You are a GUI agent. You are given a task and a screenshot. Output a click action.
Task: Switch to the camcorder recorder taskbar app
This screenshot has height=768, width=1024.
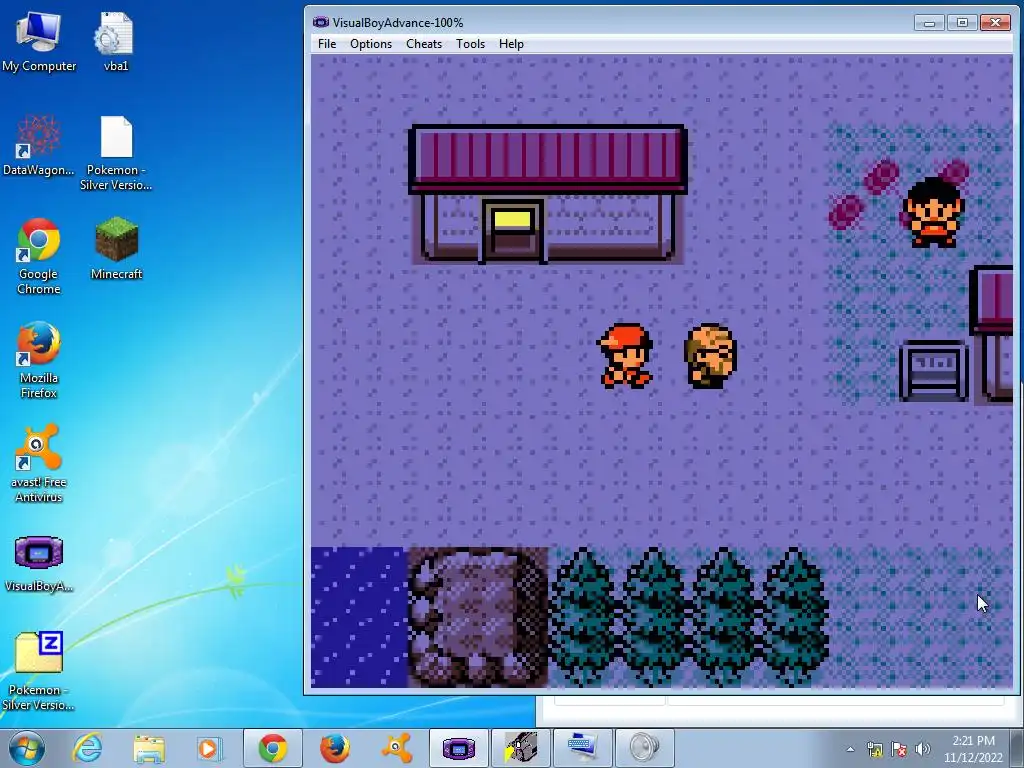pos(520,748)
